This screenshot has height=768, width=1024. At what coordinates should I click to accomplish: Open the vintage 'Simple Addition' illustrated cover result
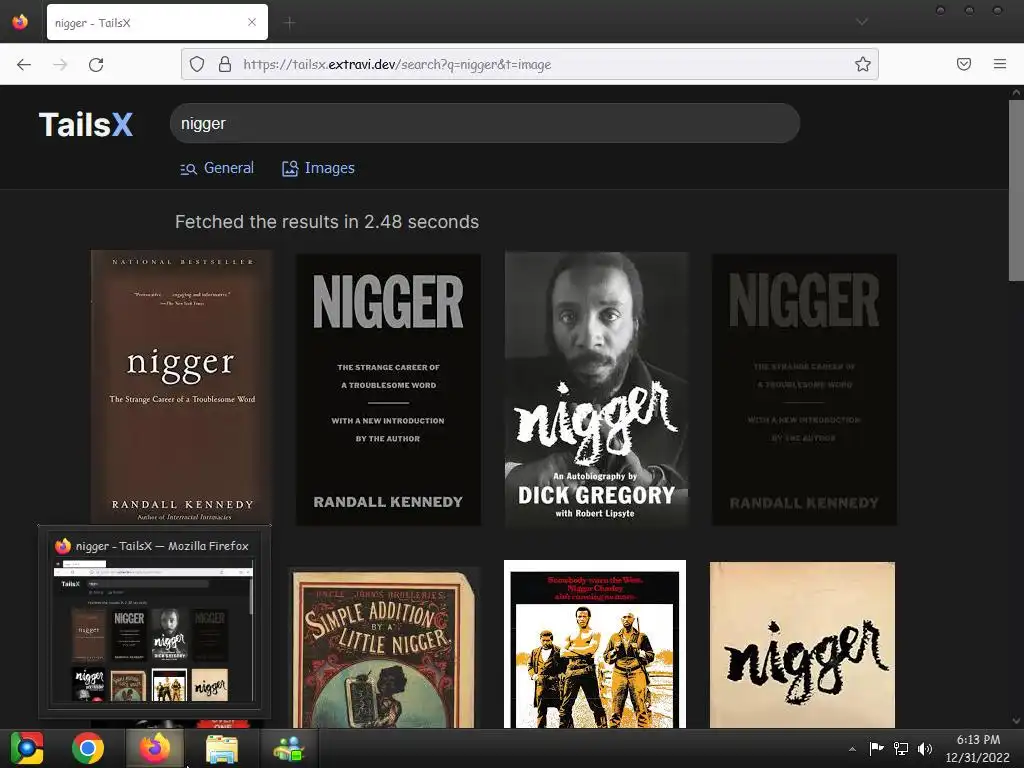coord(383,648)
